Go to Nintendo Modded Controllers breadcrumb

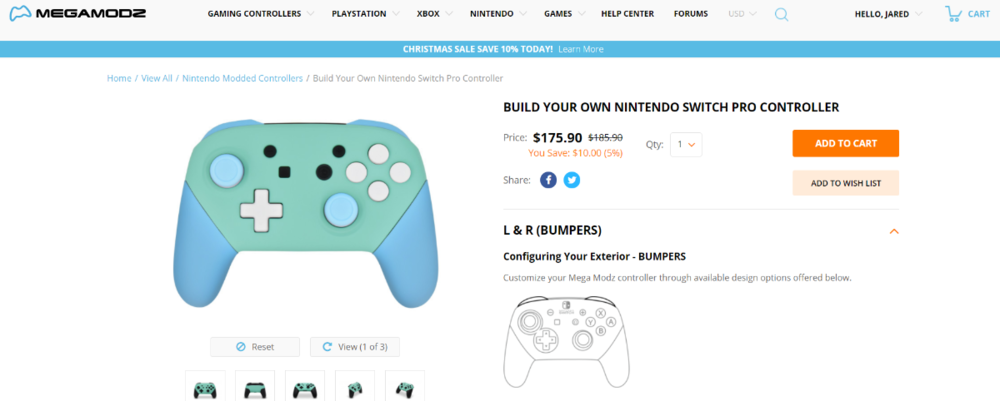click(243, 78)
